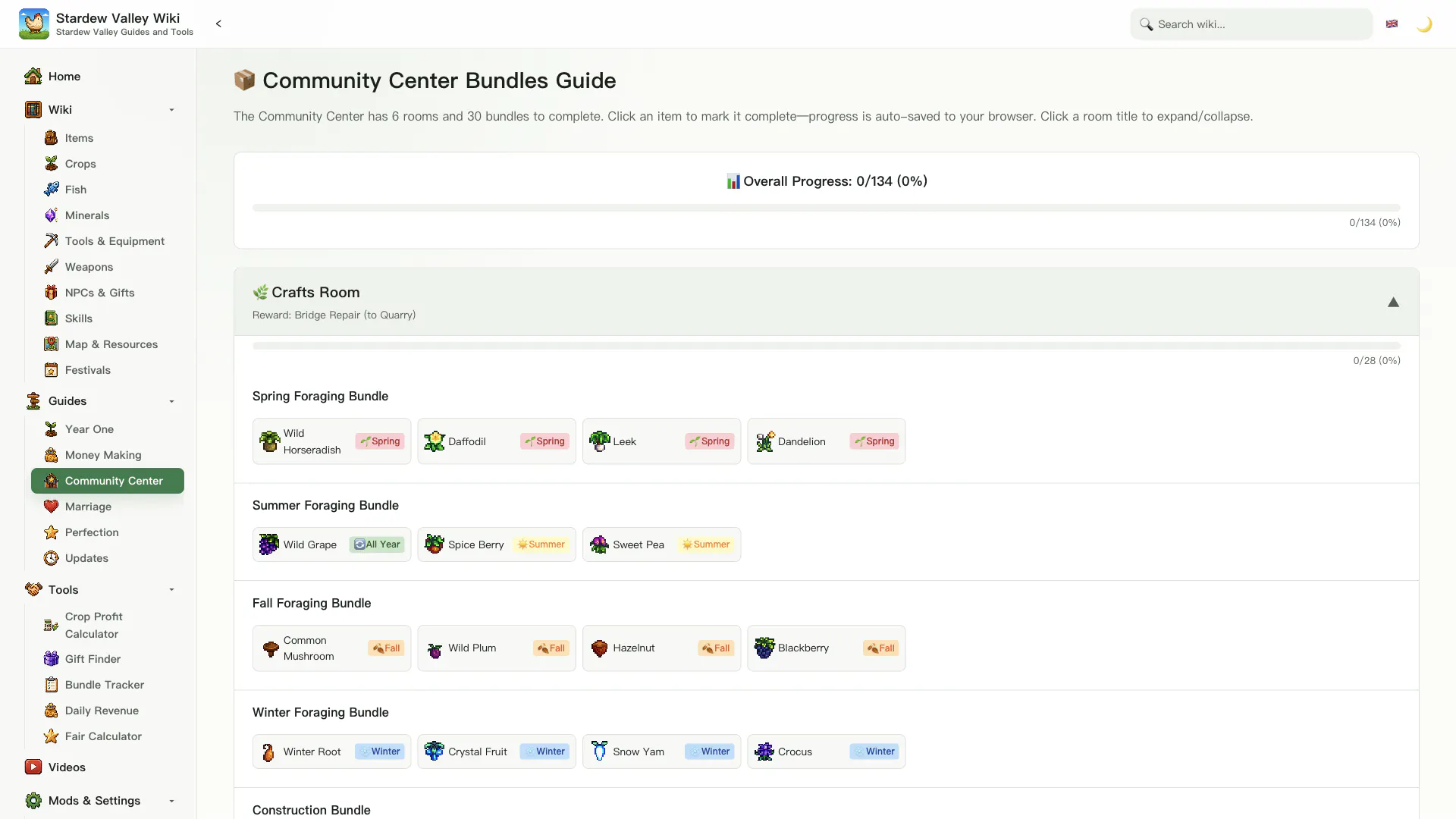This screenshot has height=819, width=1456.
Task: Open the Fair Calculator tool
Action: 108,736
